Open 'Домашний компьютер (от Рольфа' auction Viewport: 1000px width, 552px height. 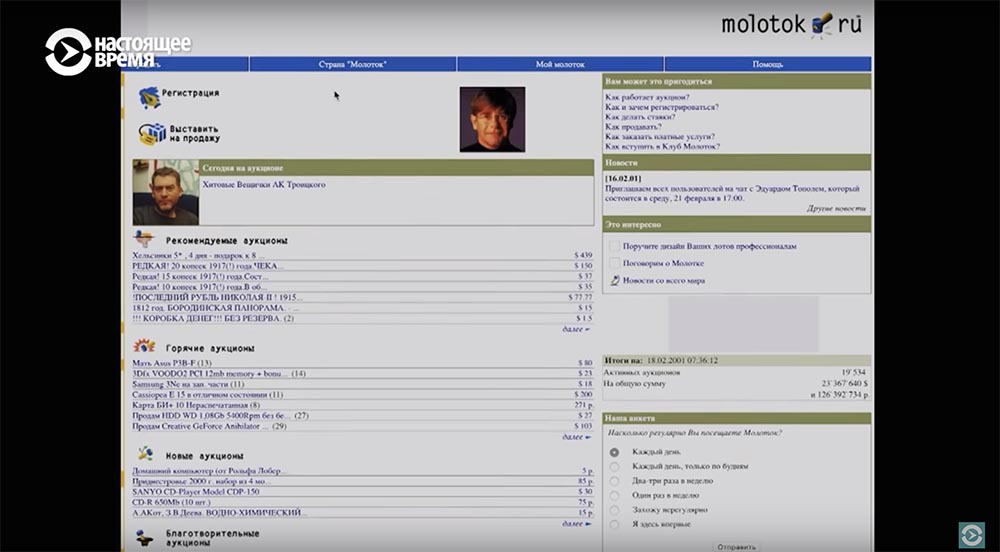pos(209,470)
